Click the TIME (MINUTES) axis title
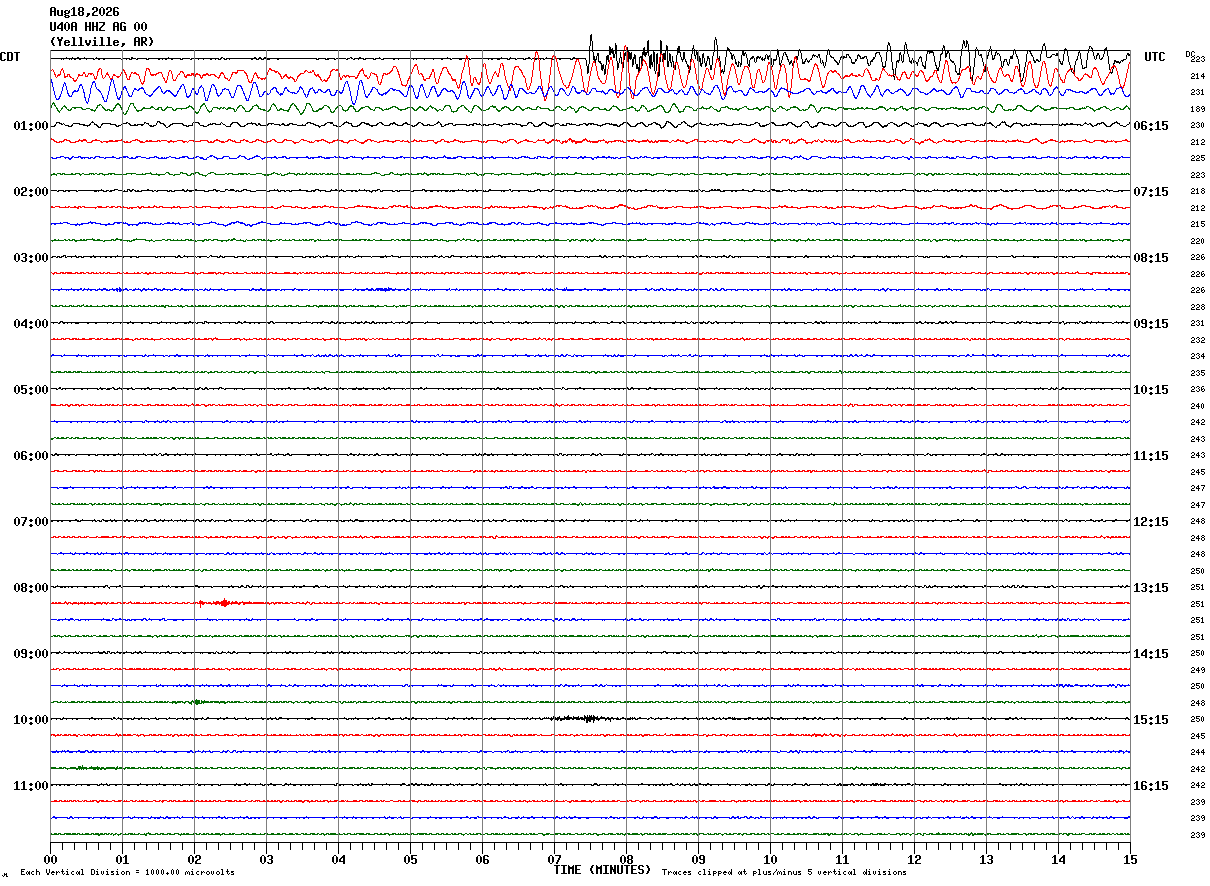Viewport: 1210px width, 886px height. click(602, 870)
